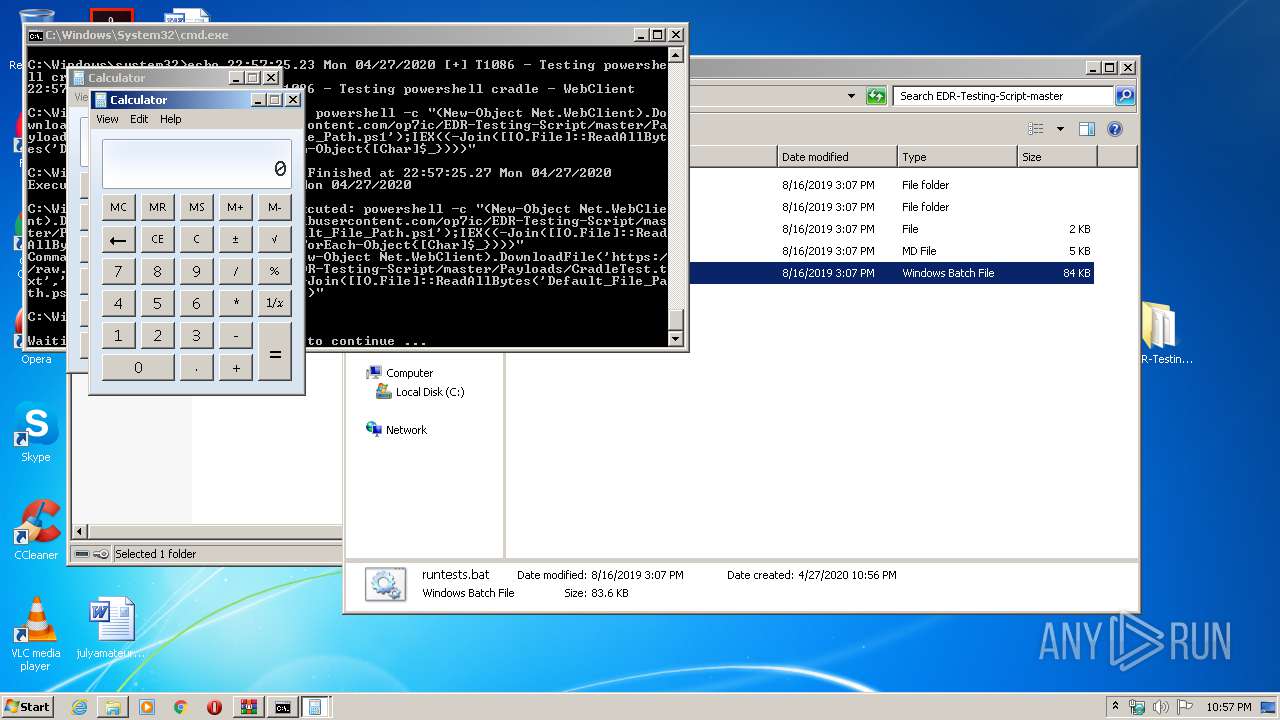Screen dimensions: 1280x720
Task: Open the VLC media player desktop shortcut
Action: click(36, 634)
